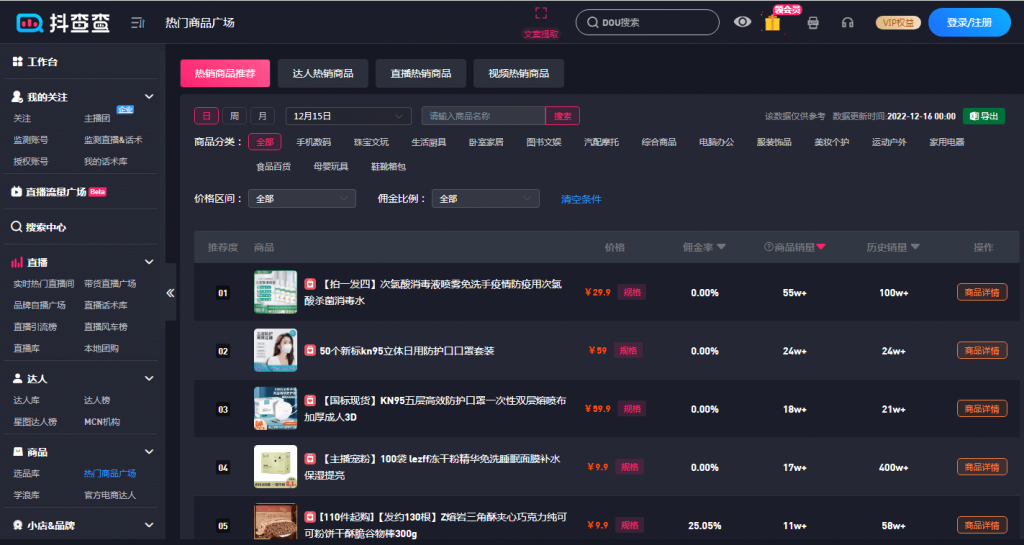The width and height of the screenshot is (1024, 545).
Task: Open the 12月15日 date dropdown
Action: click(x=348, y=116)
